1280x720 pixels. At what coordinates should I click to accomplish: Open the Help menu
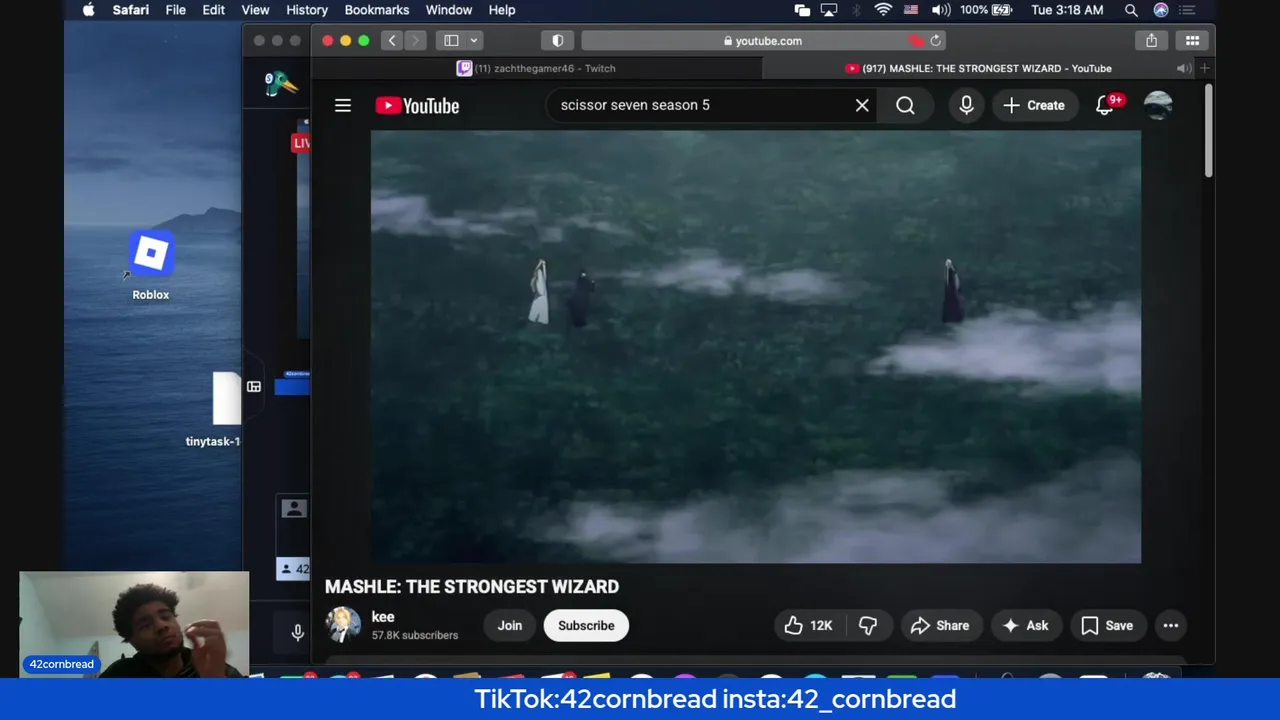pyautogui.click(x=502, y=10)
